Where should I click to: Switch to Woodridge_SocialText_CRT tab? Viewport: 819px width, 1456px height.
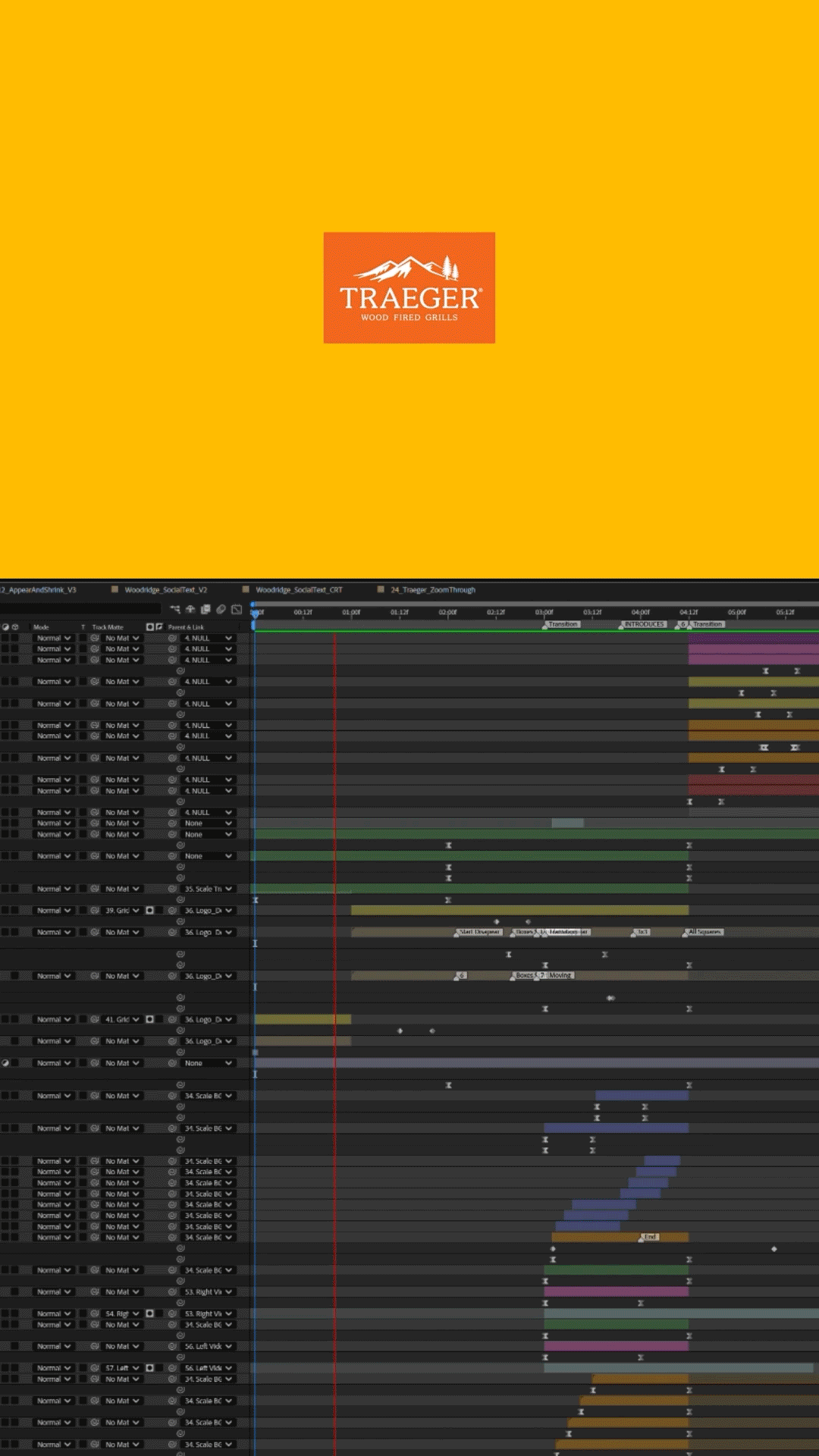point(299,590)
